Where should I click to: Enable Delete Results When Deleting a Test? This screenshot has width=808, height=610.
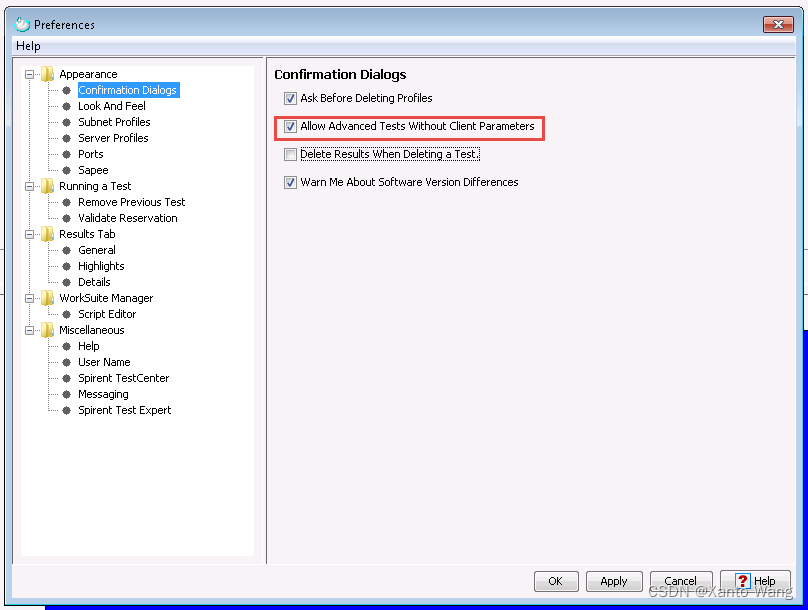click(x=291, y=154)
